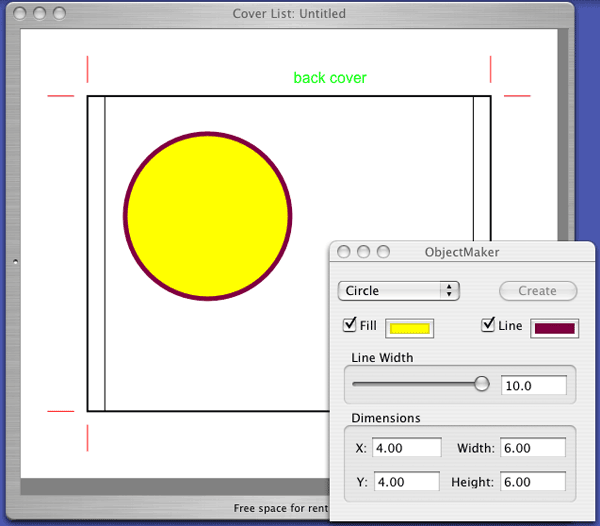The height and width of the screenshot is (526, 600).
Task: Click the X dimension input field
Action: pyautogui.click(x=406, y=449)
